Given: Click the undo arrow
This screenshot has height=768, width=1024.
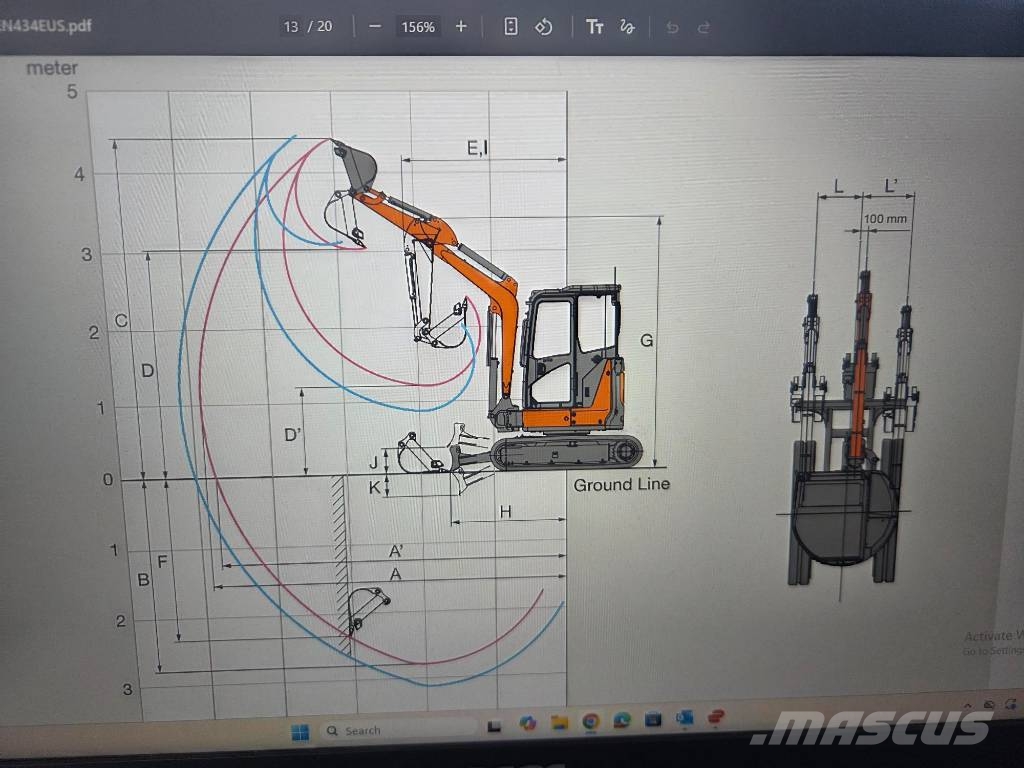Looking at the screenshot, I should point(673,27).
